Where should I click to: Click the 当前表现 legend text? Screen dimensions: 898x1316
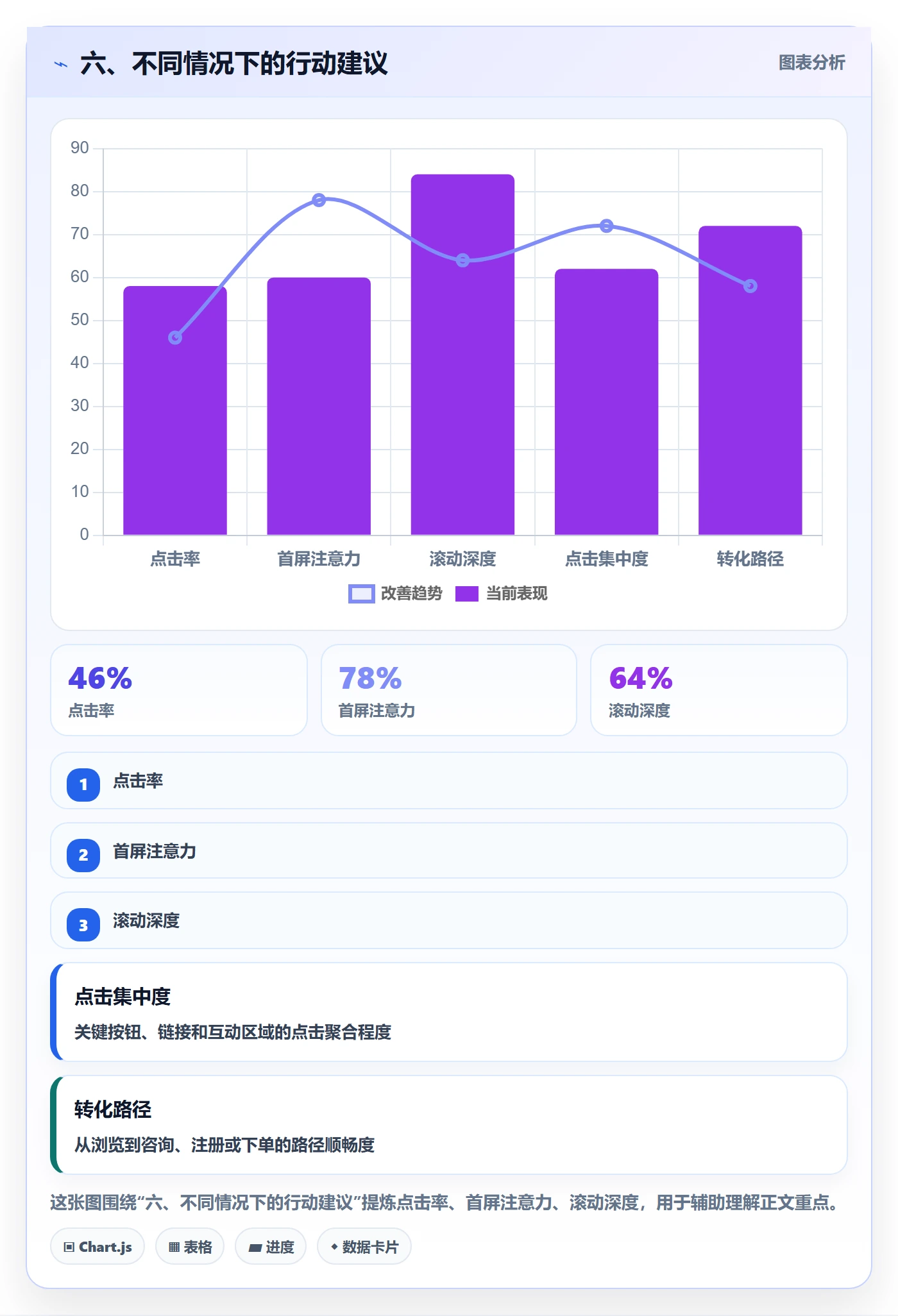click(517, 594)
